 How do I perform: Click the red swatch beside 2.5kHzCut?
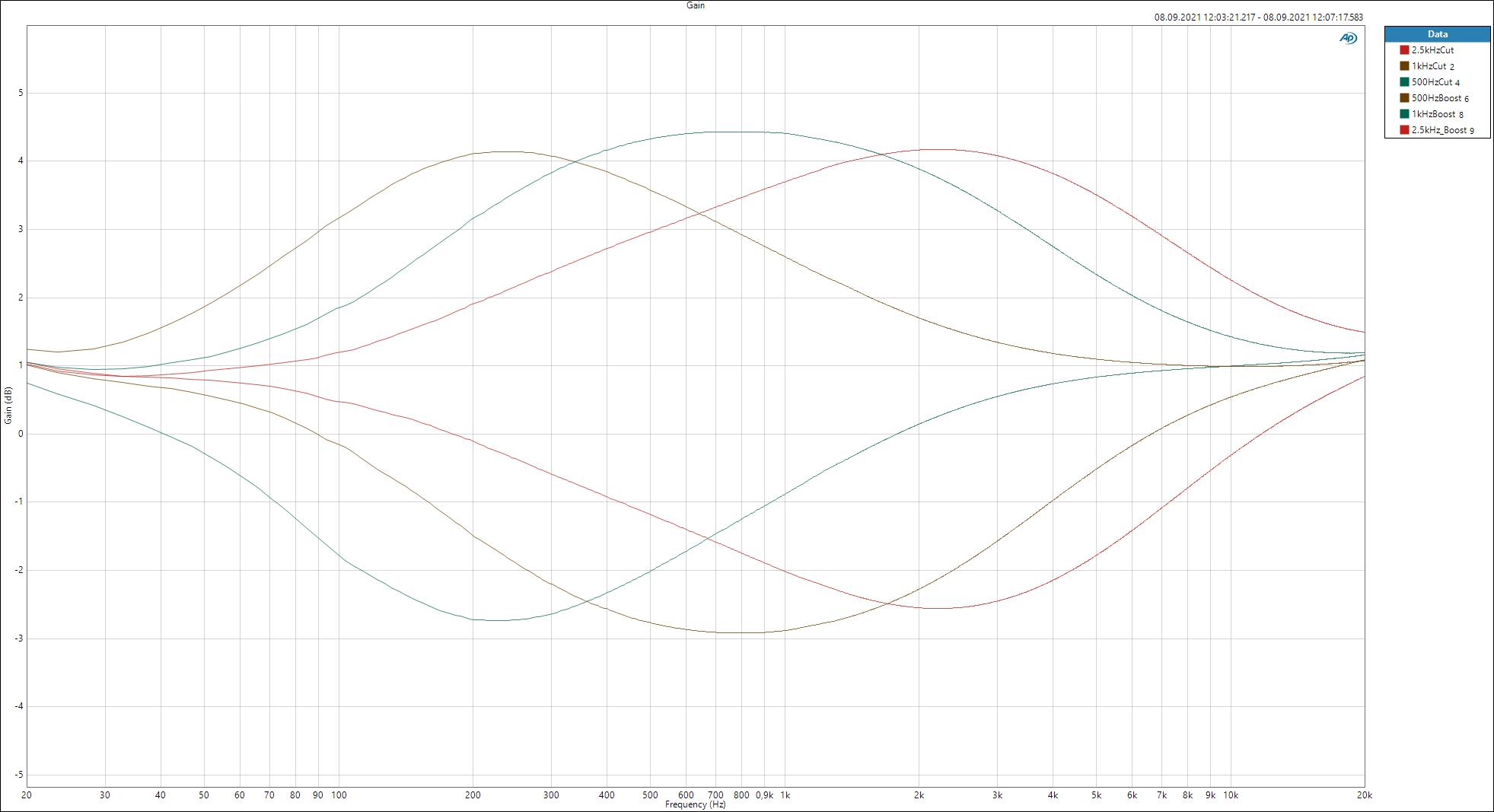(x=1404, y=49)
